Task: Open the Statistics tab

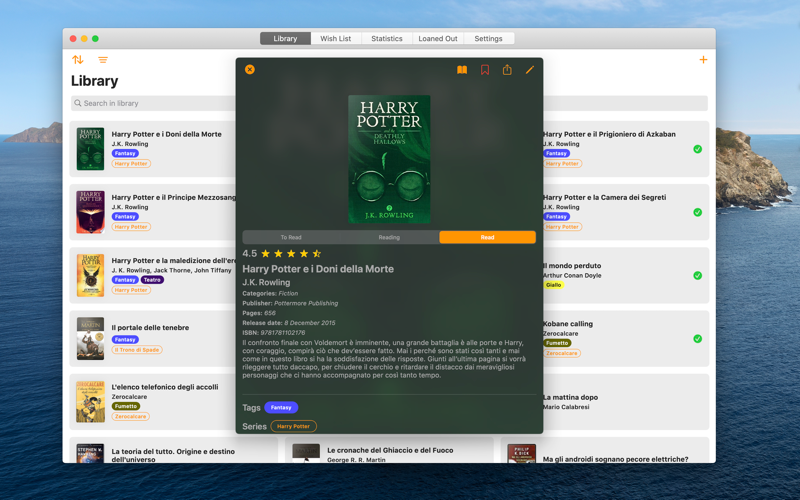Action: [x=387, y=38]
